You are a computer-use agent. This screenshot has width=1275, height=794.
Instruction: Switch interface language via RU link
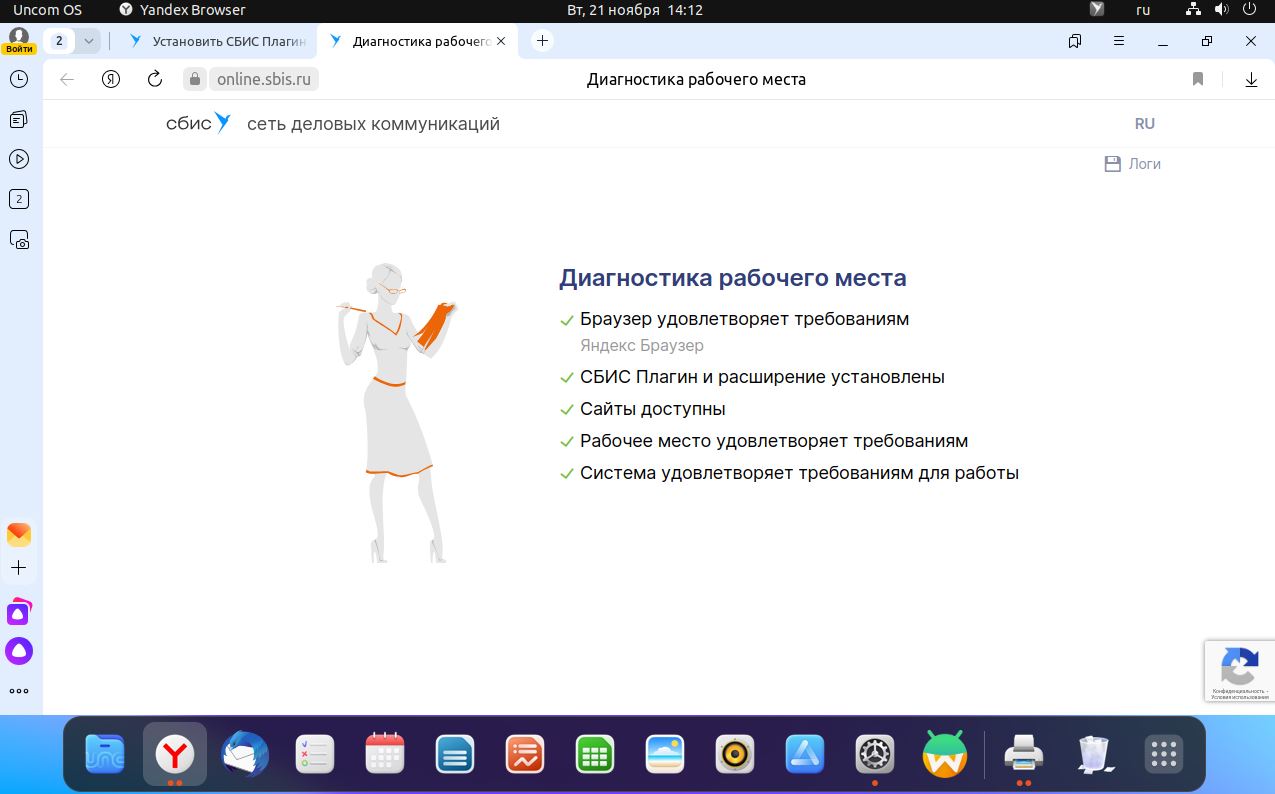click(x=1144, y=123)
